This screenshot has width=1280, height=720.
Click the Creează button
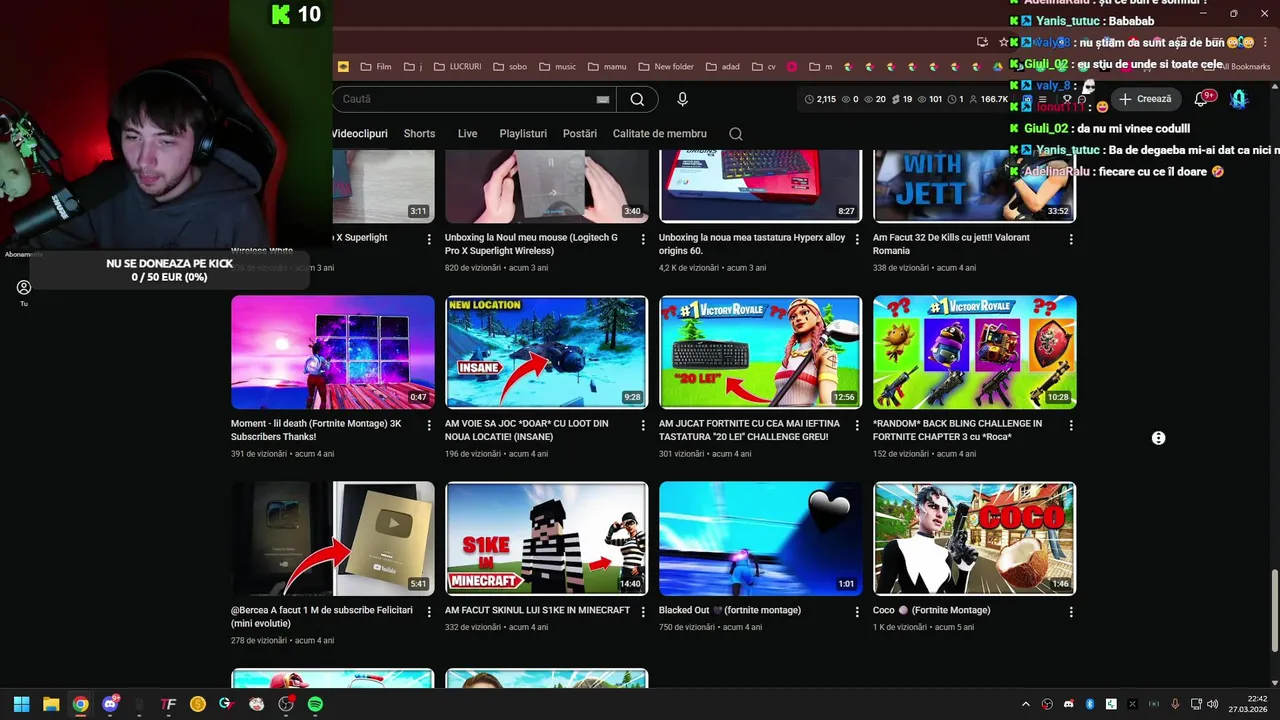1146,99
